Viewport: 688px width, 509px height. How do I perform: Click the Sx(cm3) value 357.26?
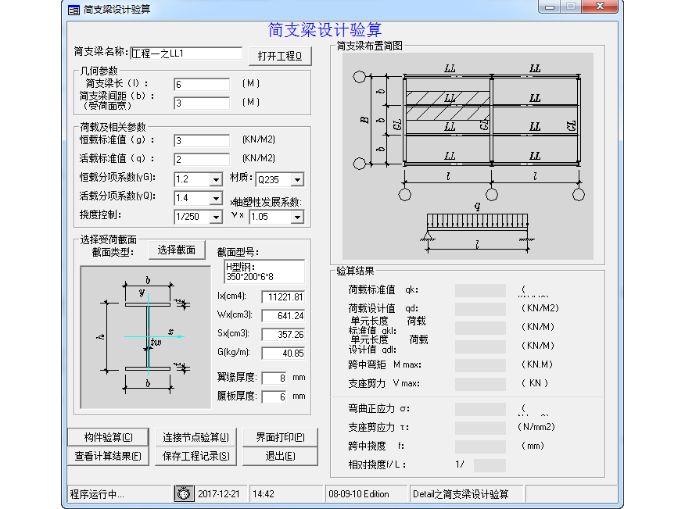point(283,334)
